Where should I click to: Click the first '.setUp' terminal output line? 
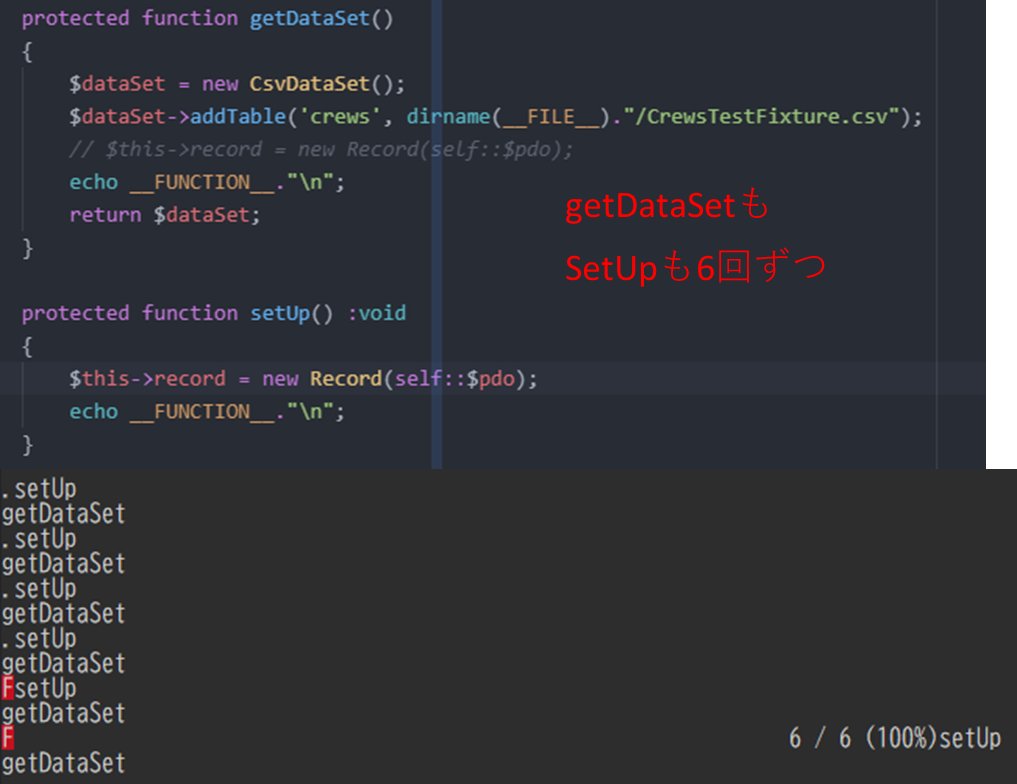(39, 489)
